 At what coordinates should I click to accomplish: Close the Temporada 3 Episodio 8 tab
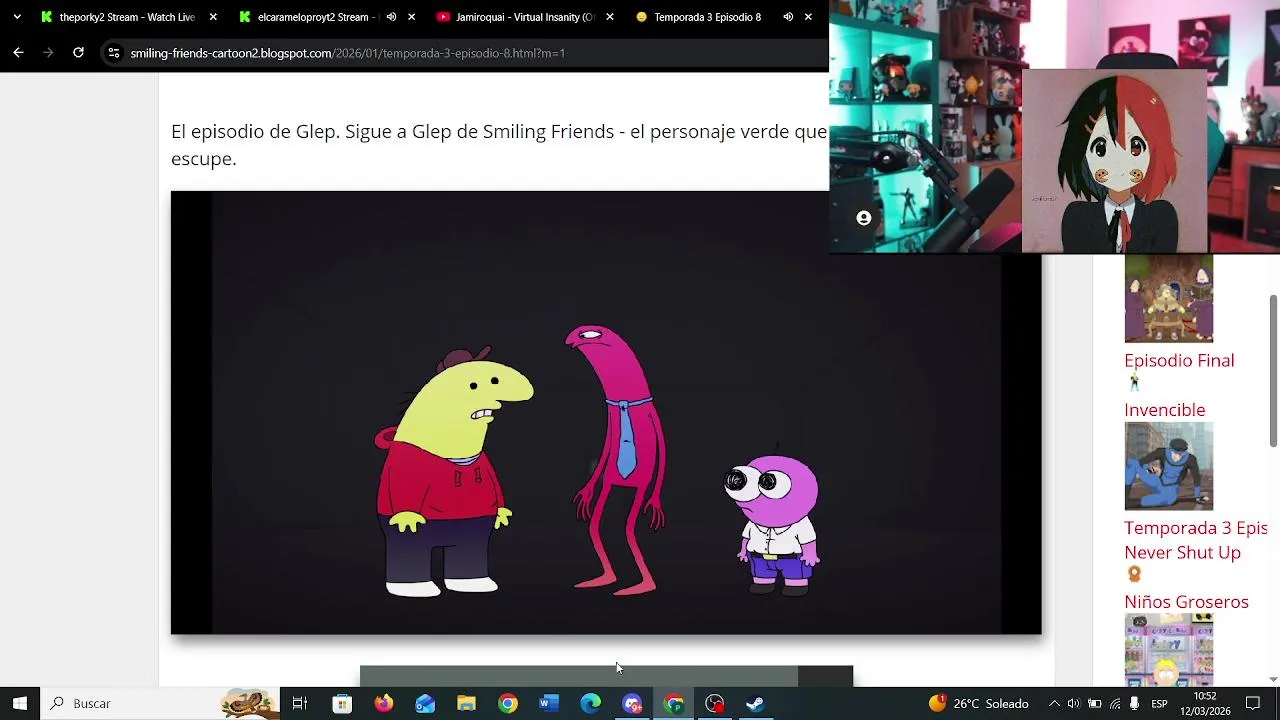click(808, 17)
